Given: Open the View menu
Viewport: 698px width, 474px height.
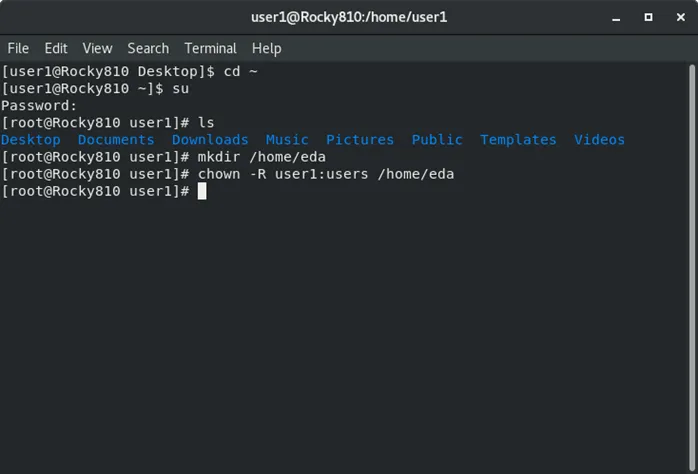Looking at the screenshot, I should 97,48.
